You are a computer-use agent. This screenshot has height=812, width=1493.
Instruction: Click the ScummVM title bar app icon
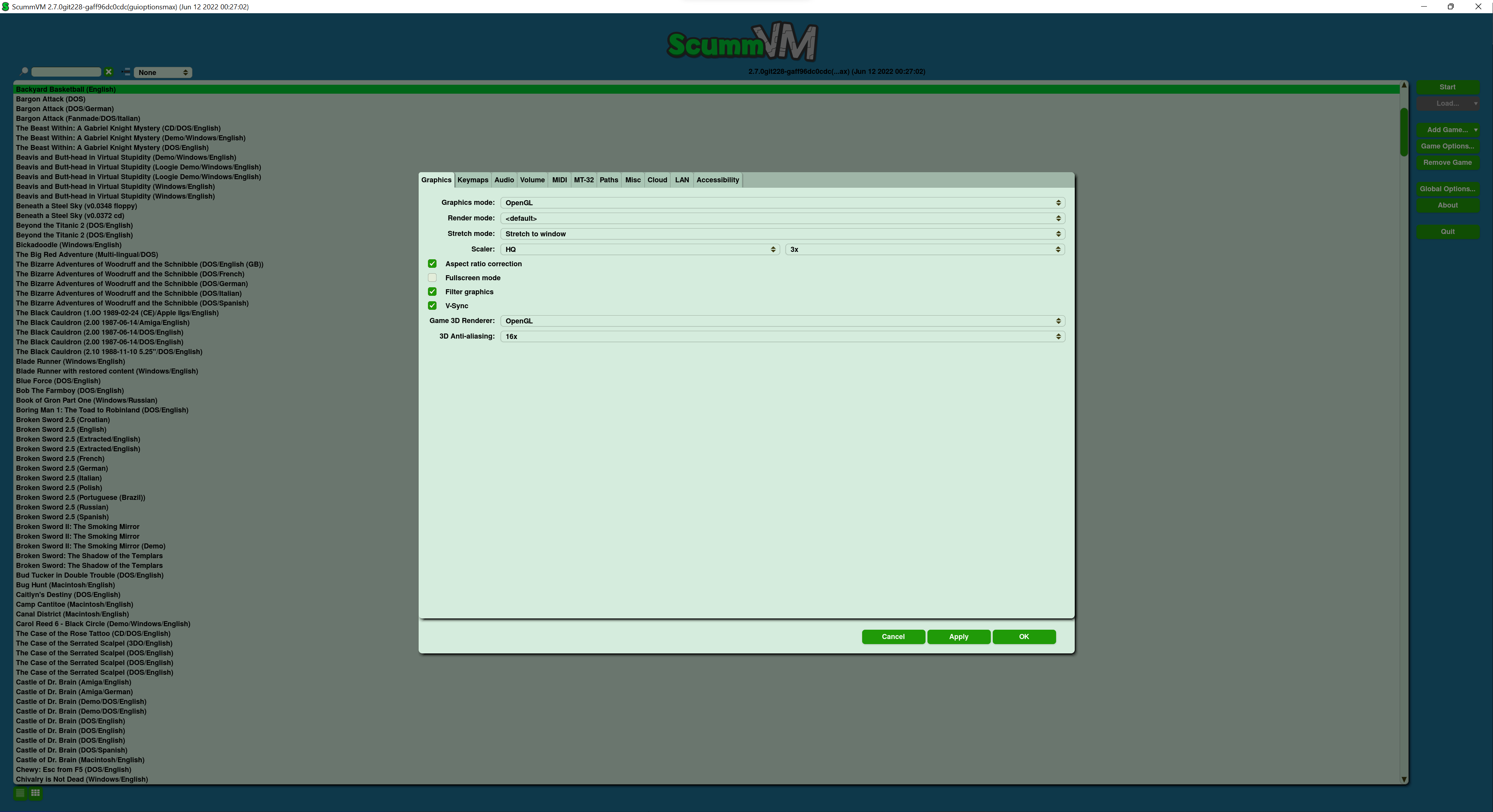coord(5,6)
